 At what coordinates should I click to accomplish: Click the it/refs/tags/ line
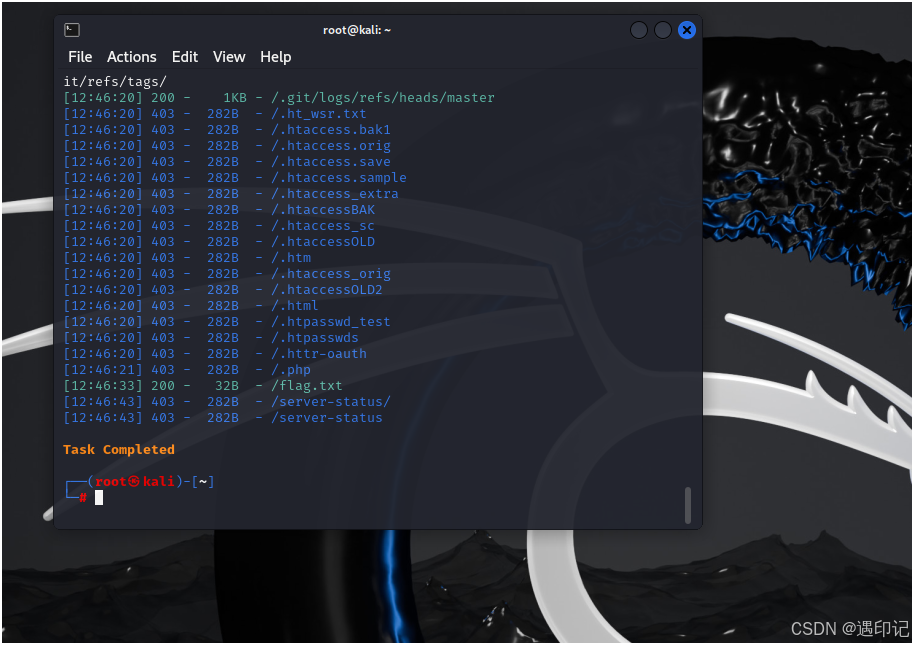tap(115, 82)
